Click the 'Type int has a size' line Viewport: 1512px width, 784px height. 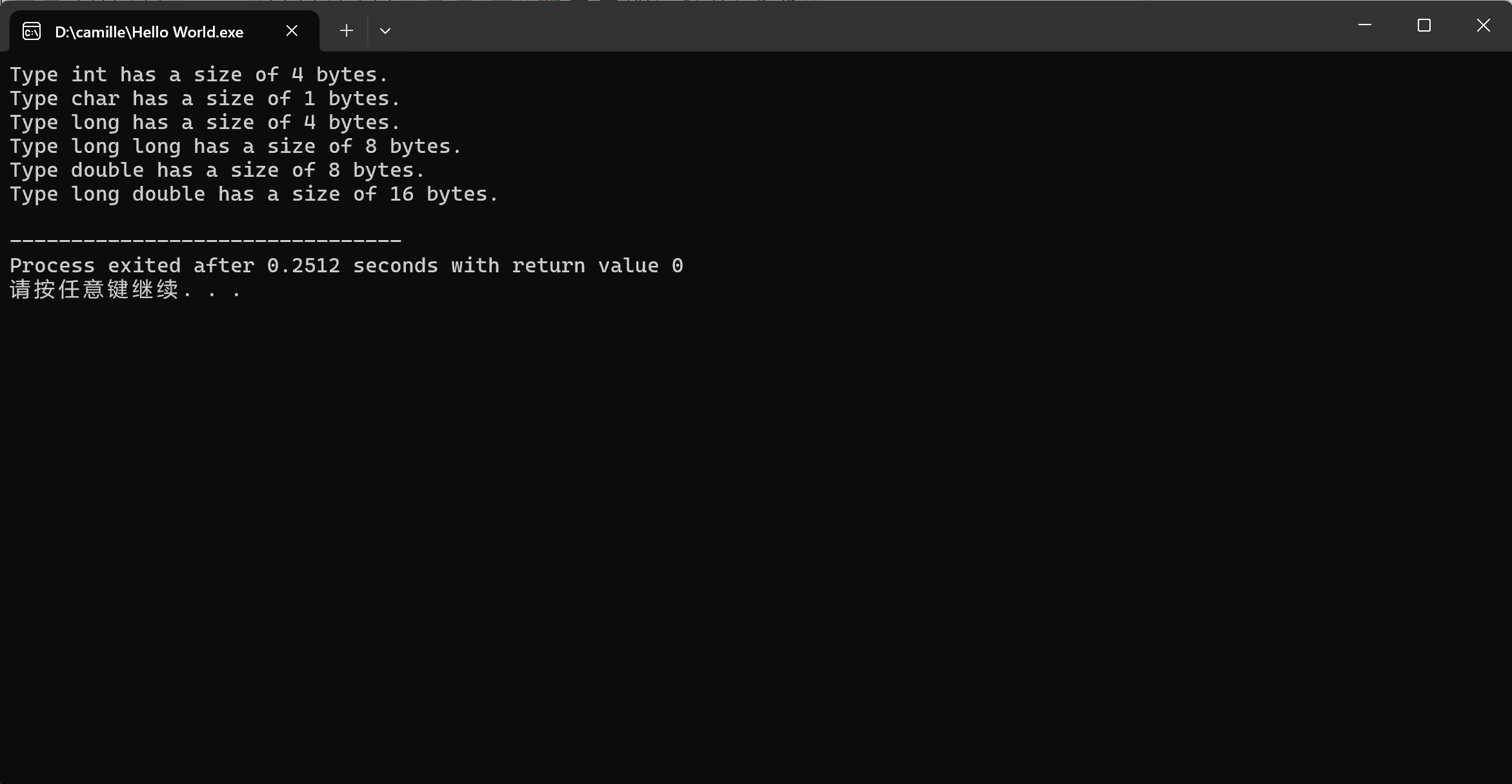(199, 75)
